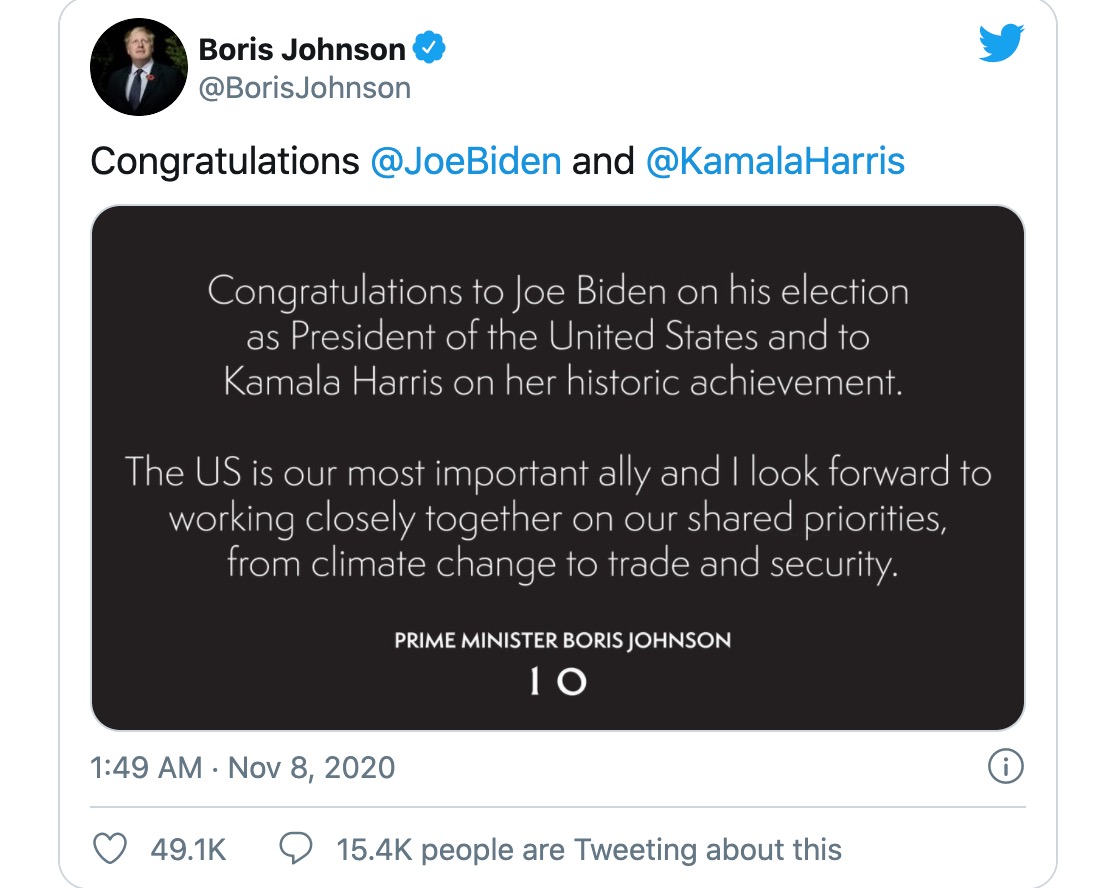
Task: Click the reply speech bubble icon
Action: [296, 850]
